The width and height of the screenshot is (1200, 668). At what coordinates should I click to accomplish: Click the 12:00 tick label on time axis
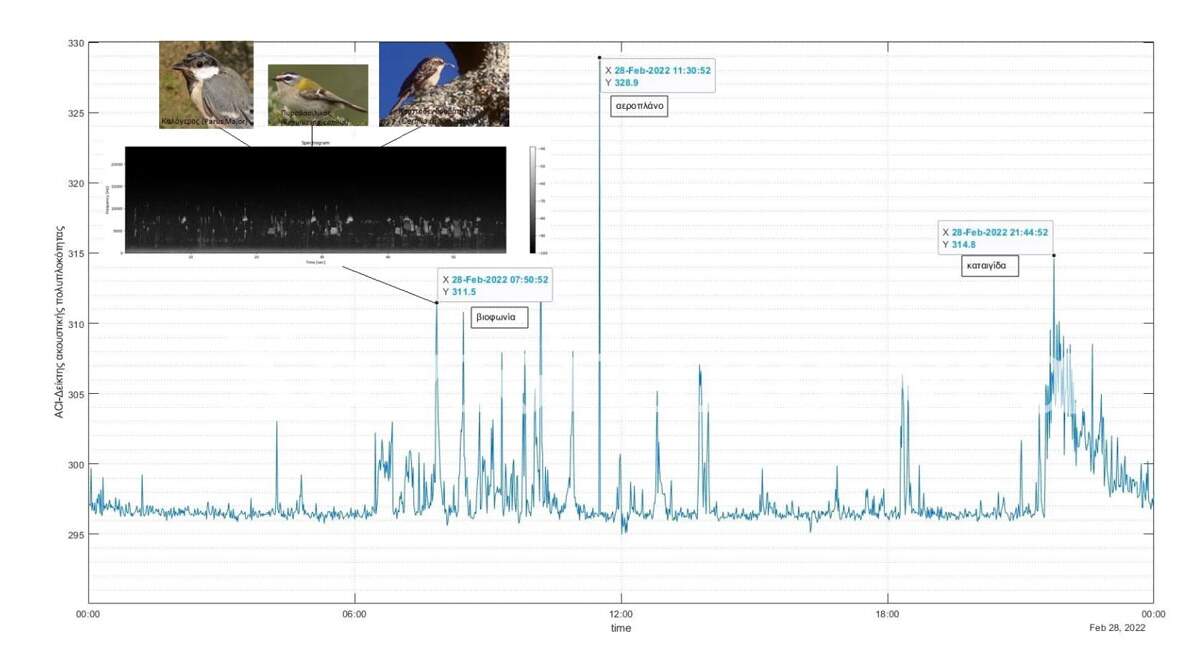click(620, 613)
